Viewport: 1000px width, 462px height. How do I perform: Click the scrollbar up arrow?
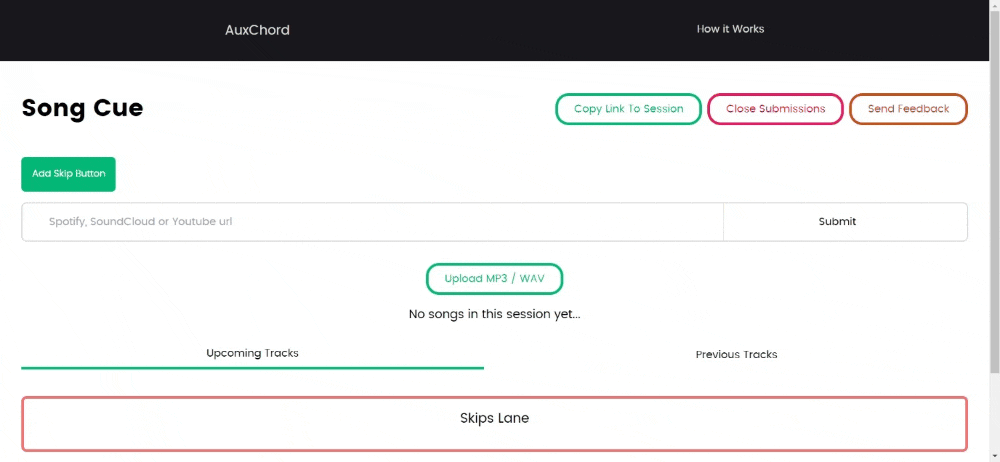(994, 5)
